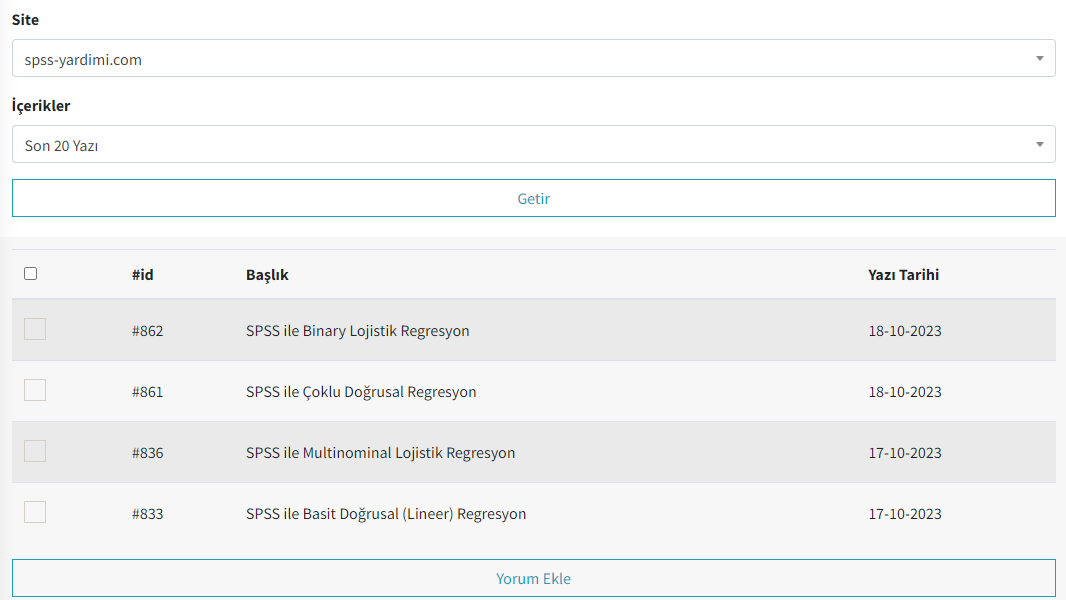Check the box for post #862
Viewport: 1066px width, 600px height.
tap(35, 330)
